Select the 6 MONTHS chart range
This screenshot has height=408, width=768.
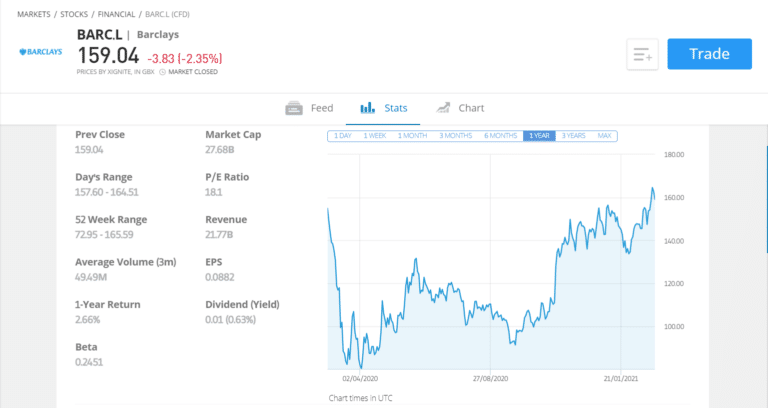501,136
